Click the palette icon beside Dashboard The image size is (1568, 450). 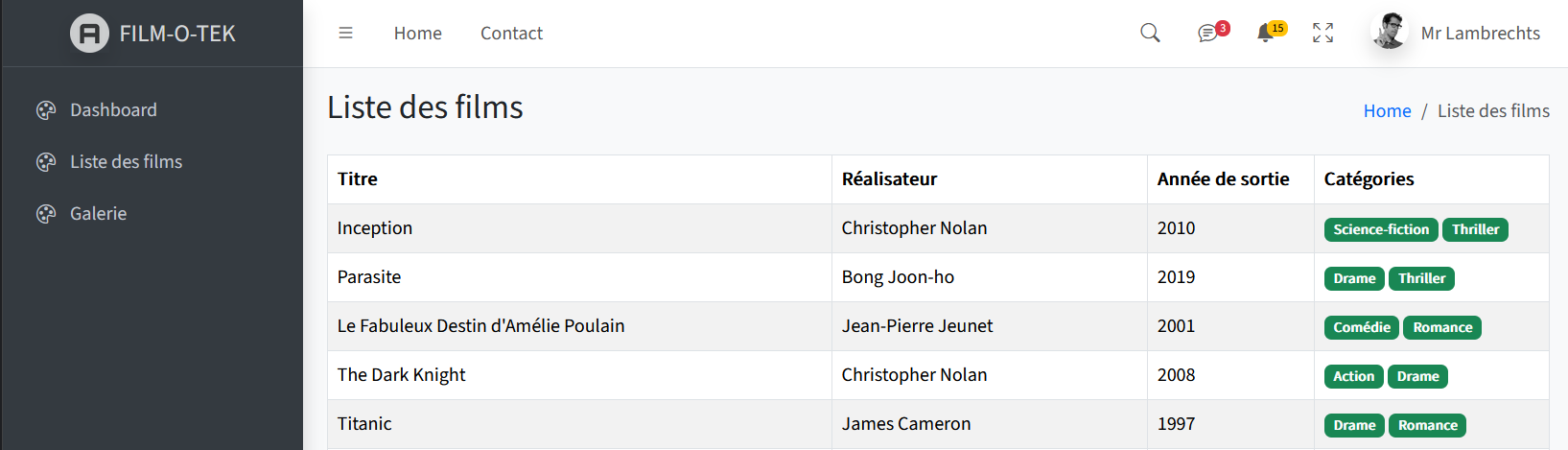[x=46, y=110]
